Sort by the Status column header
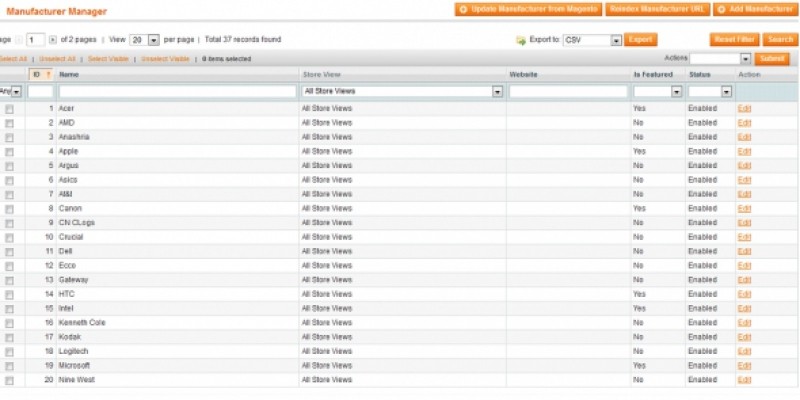The width and height of the screenshot is (800, 400). [x=700, y=75]
